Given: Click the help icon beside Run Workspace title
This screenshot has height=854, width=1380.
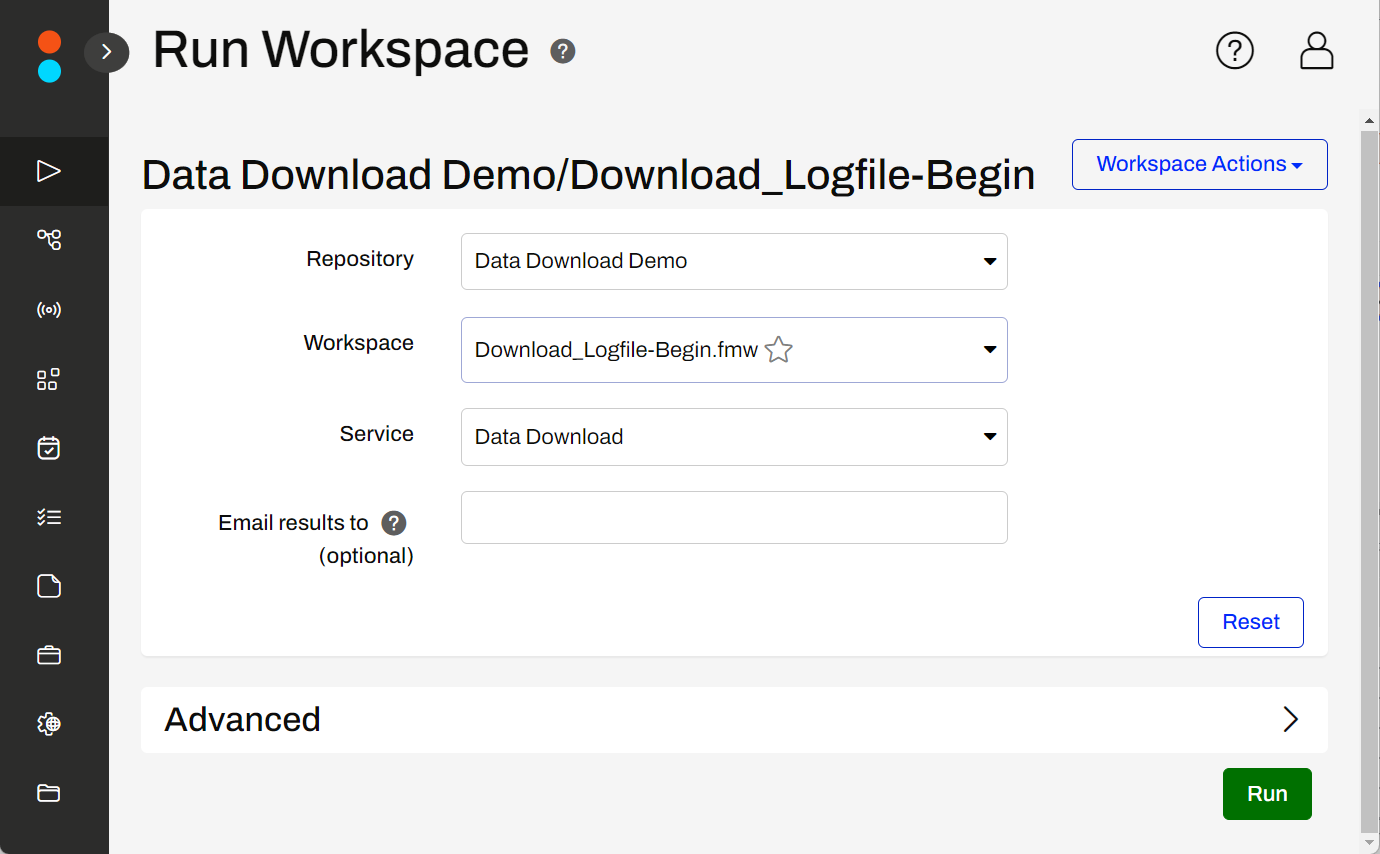Looking at the screenshot, I should coord(563,51).
